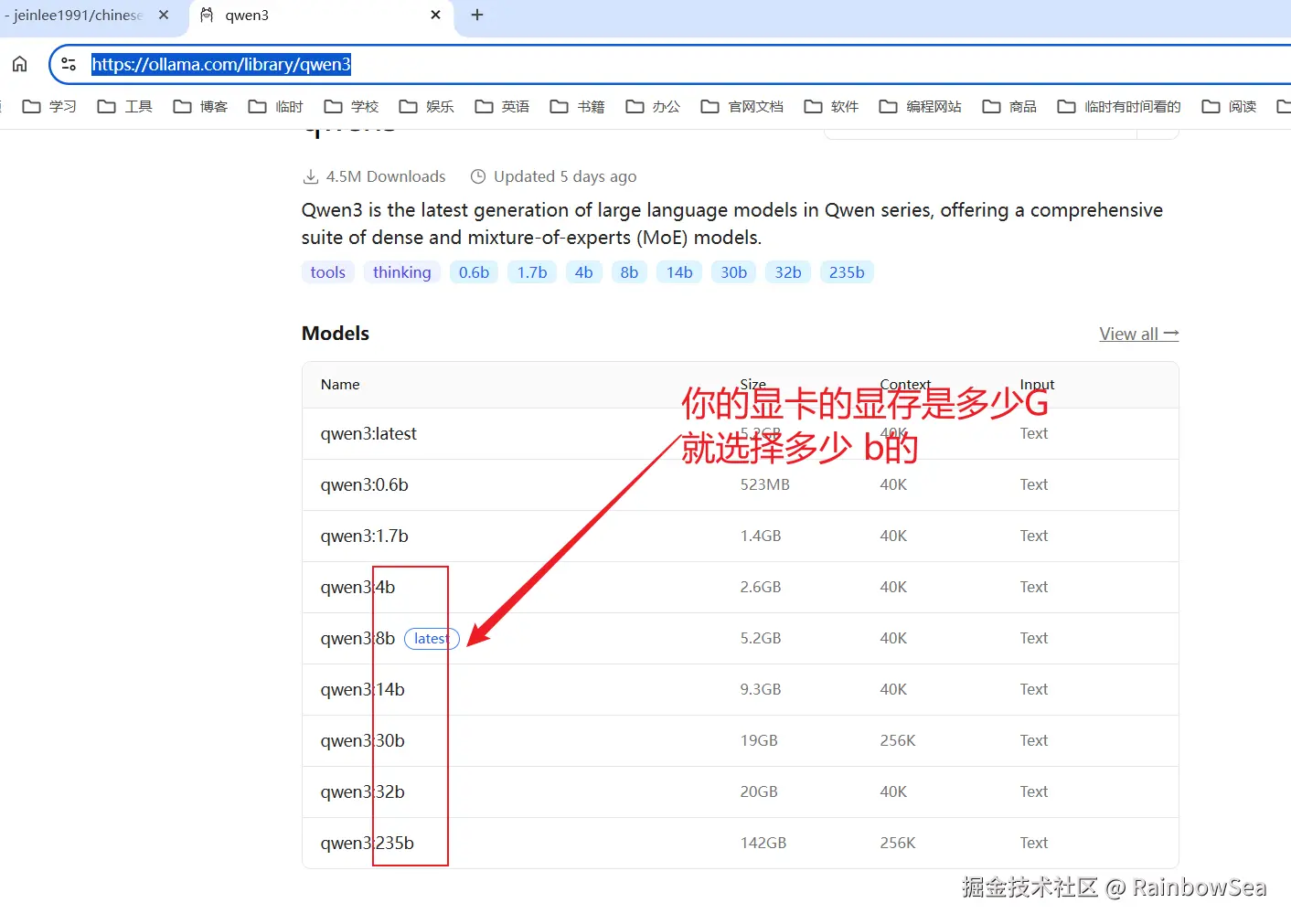Image resolution: width=1291 pixels, height=924 pixels.
Task: Click the 142GB size cell
Action: pyautogui.click(x=763, y=843)
